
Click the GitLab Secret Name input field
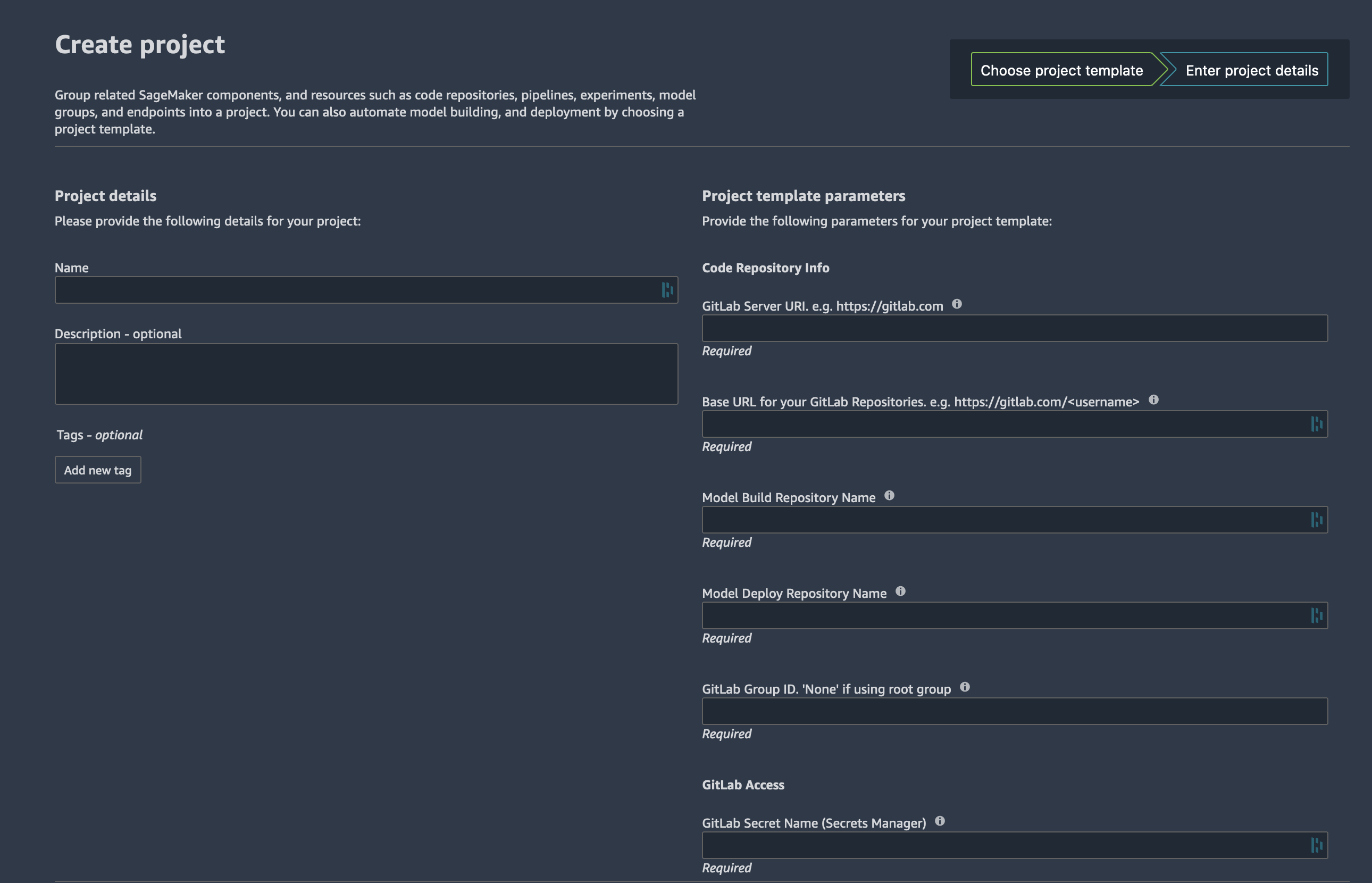(1015, 845)
